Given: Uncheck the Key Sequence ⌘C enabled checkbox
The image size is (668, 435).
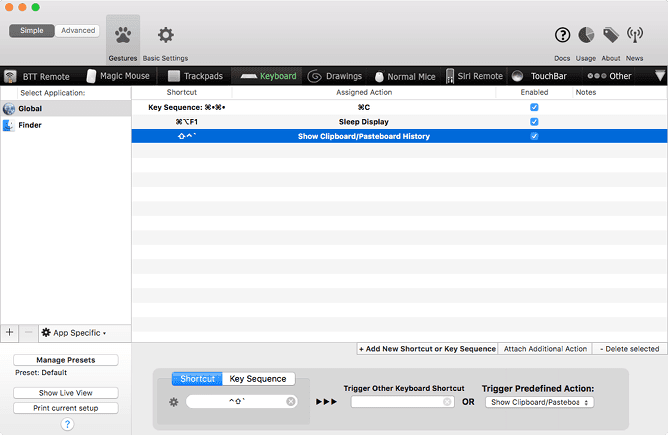Looking at the screenshot, I should click(x=534, y=107).
